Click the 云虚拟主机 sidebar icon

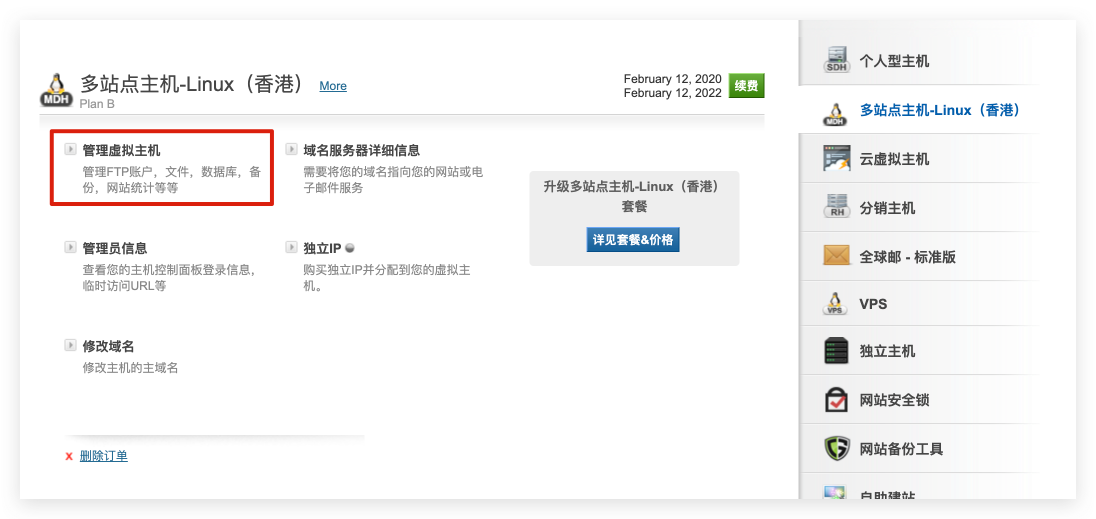[837, 159]
